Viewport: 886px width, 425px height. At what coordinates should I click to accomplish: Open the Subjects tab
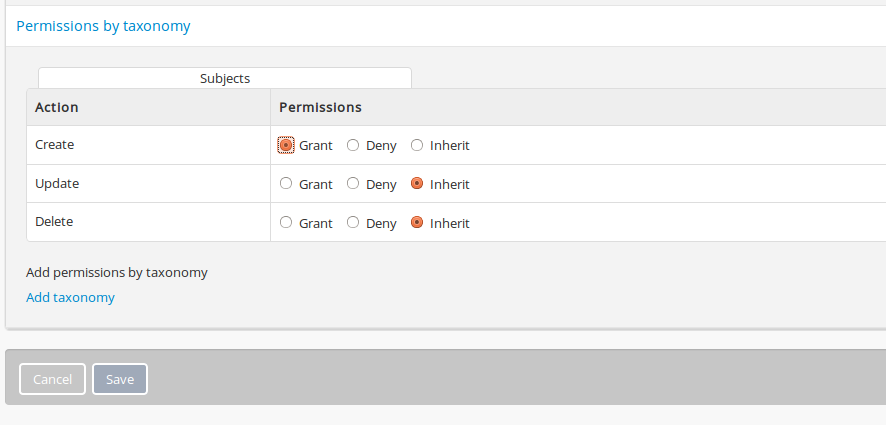click(225, 78)
